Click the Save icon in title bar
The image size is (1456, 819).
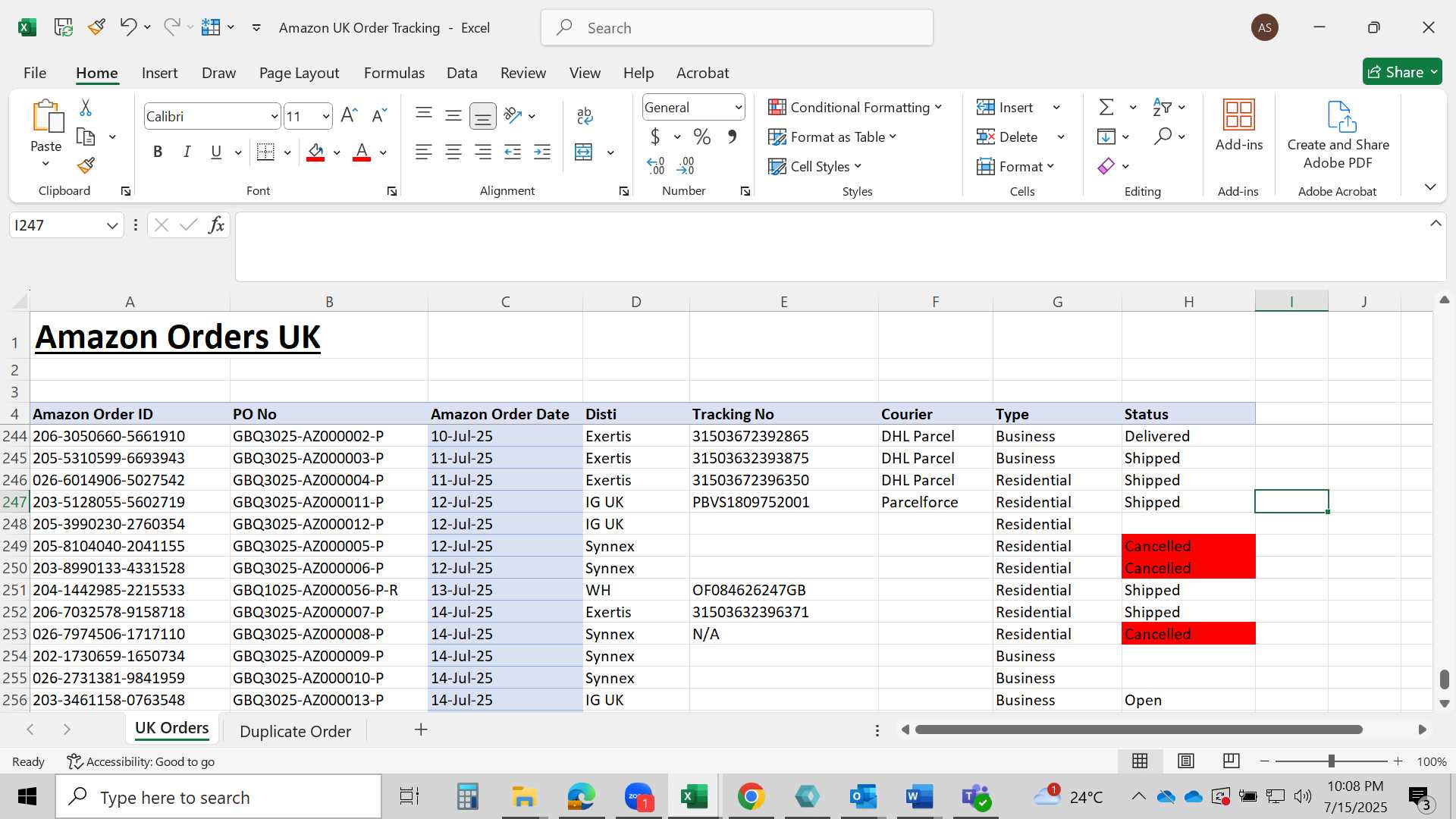point(64,28)
